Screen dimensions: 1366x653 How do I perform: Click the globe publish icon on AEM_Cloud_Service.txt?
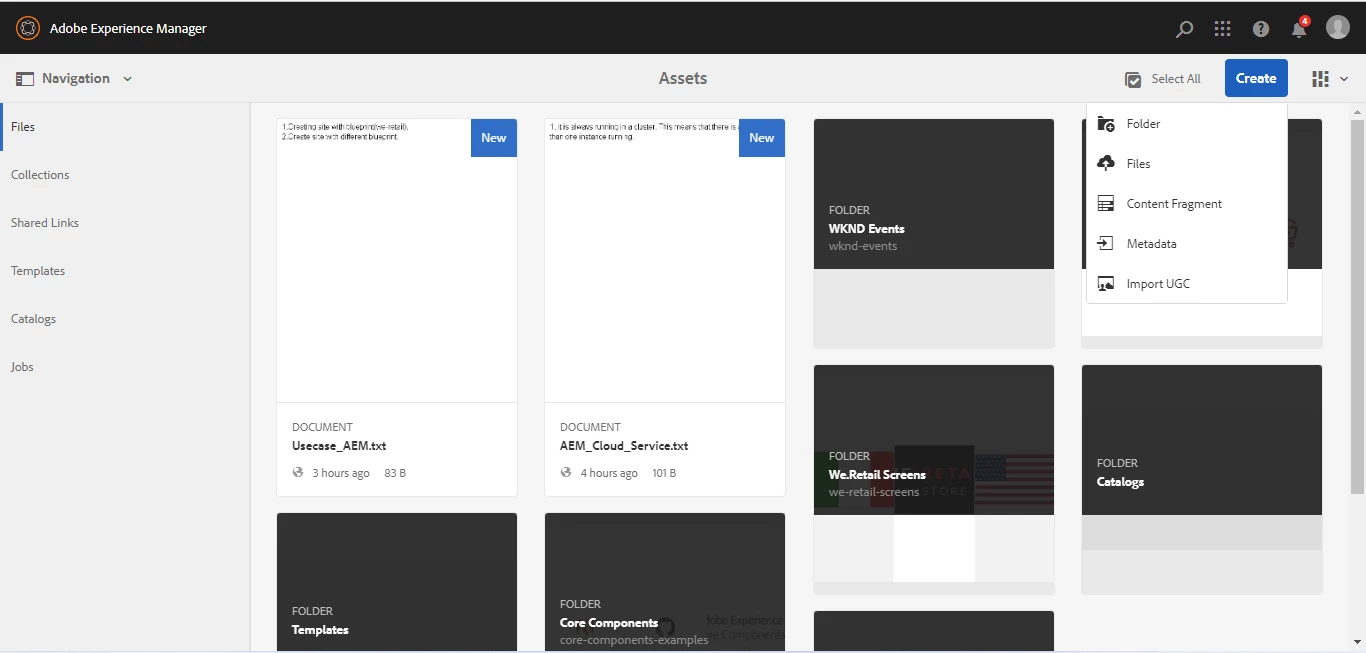click(x=566, y=473)
